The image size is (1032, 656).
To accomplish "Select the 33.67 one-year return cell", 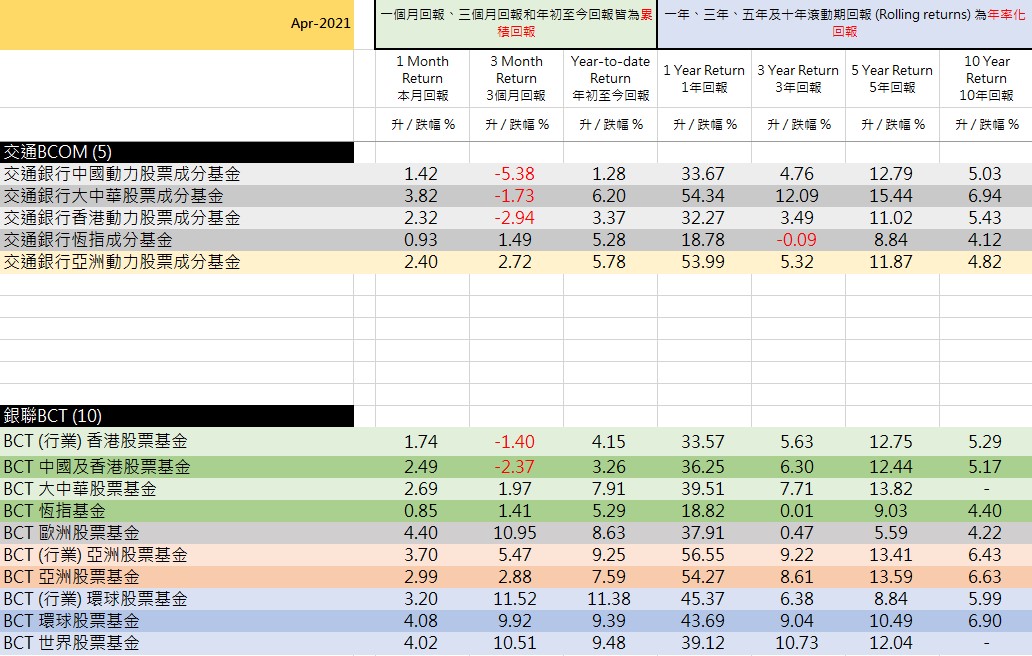I will (x=703, y=174).
